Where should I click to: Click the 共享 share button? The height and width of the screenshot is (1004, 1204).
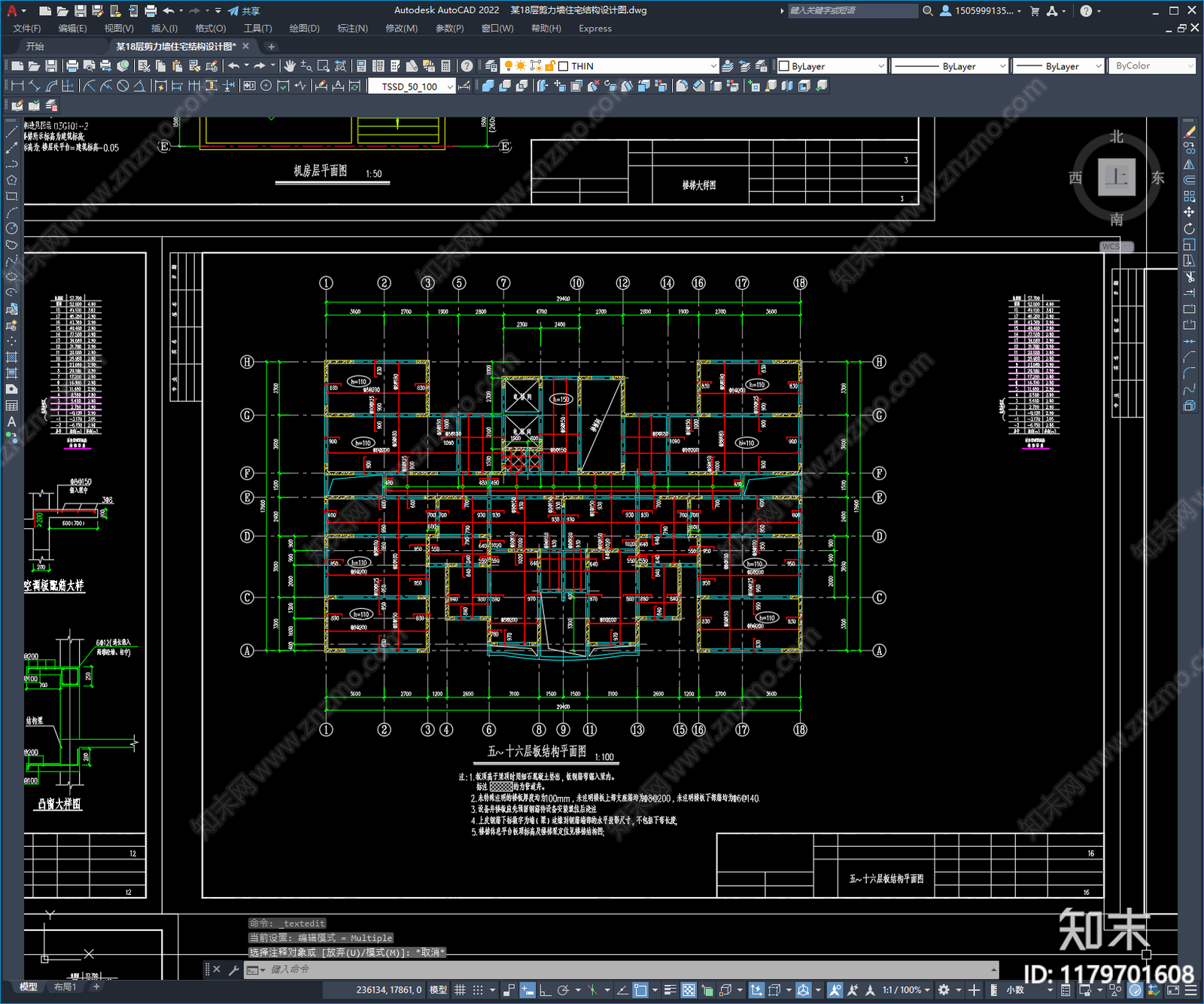[244, 11]
